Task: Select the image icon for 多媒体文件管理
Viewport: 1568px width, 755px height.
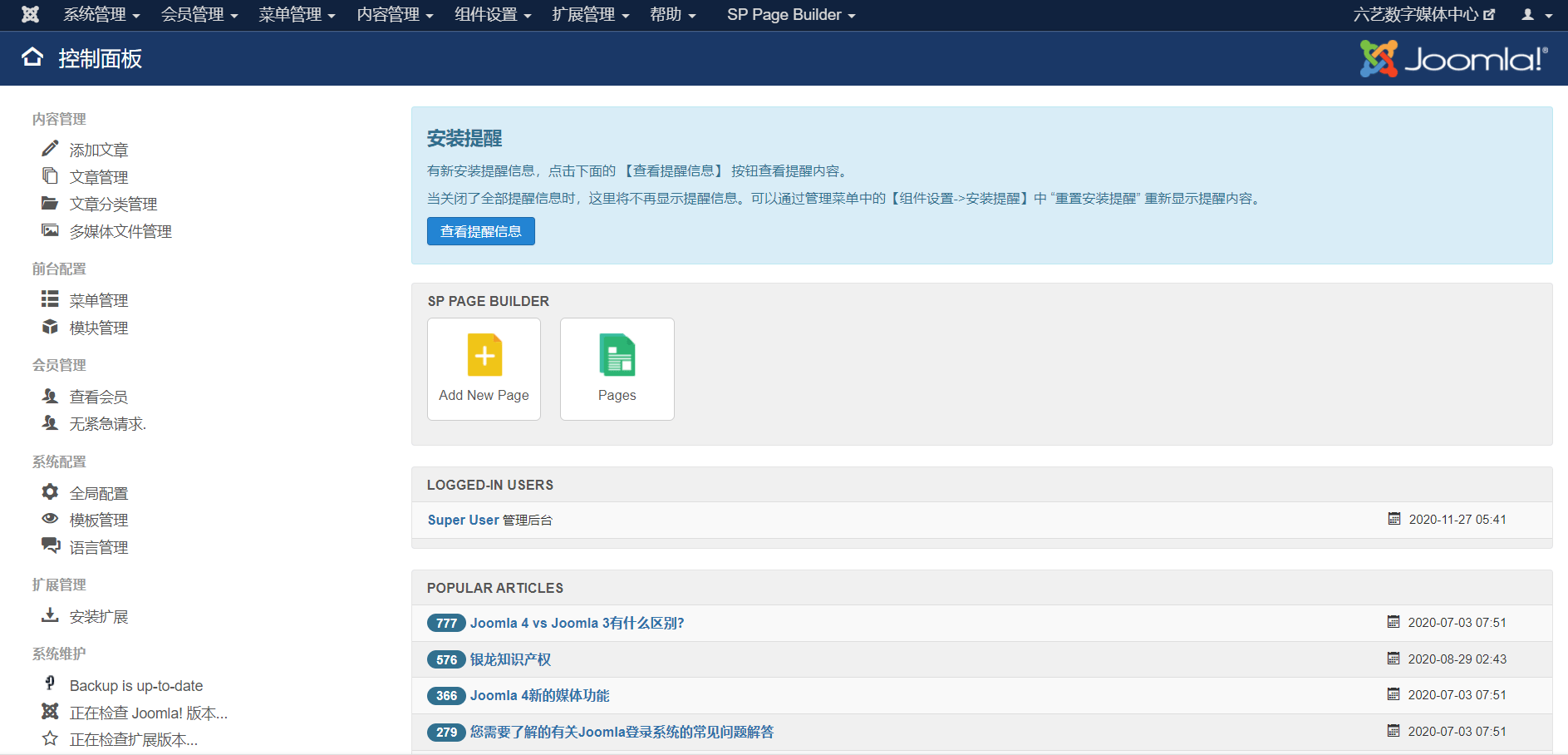Action: coord(51,229)
